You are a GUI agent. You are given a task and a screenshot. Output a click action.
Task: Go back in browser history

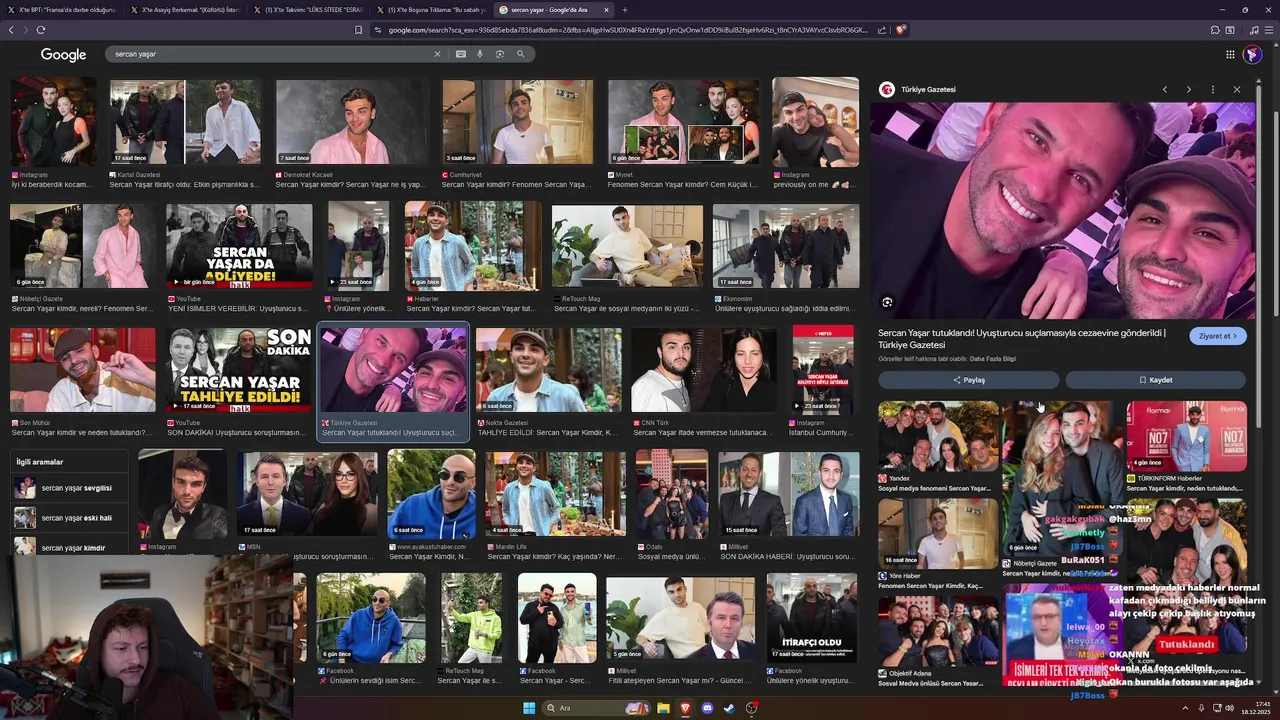tap(11, 30)
